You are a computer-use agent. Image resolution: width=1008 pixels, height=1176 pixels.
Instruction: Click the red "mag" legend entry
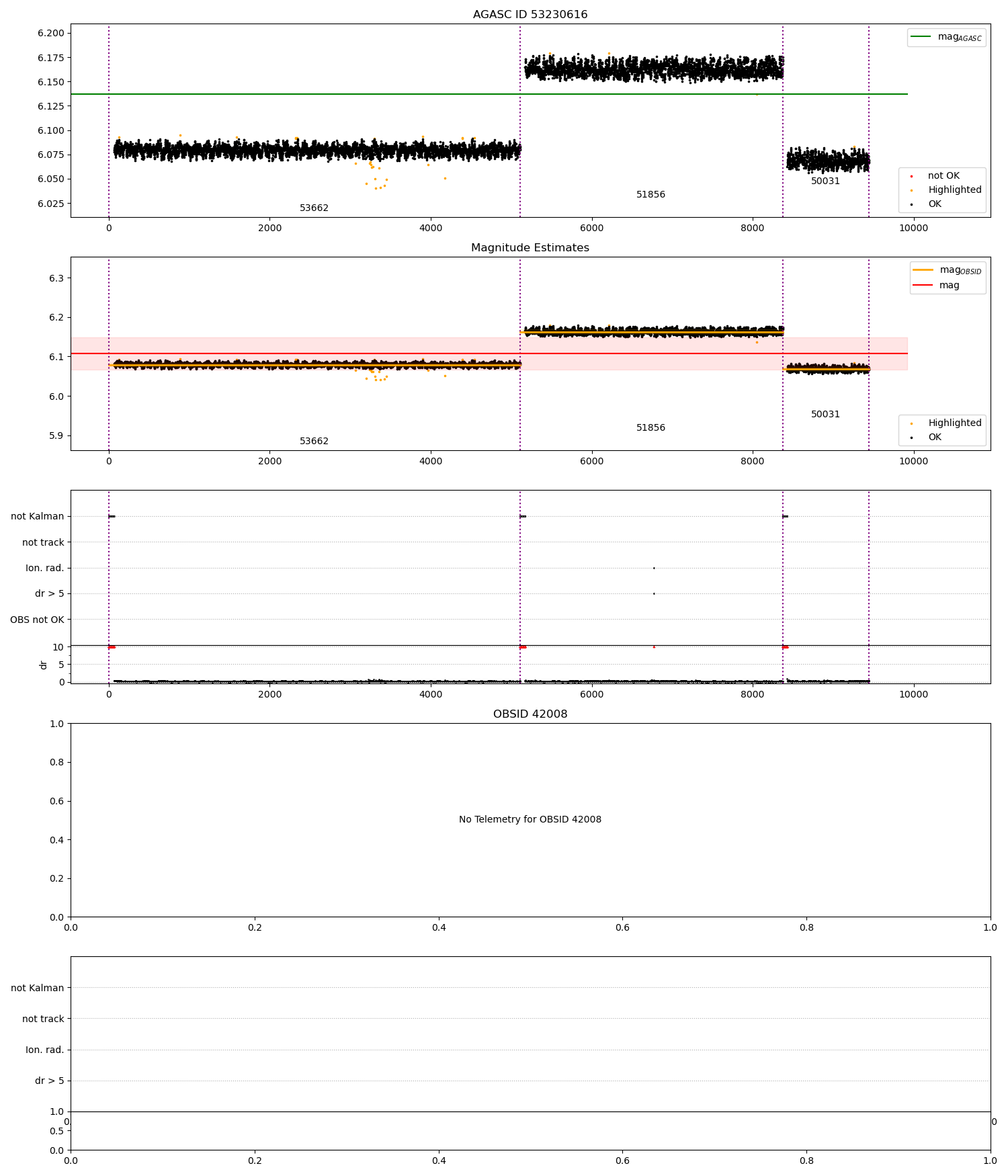[936, 286]
